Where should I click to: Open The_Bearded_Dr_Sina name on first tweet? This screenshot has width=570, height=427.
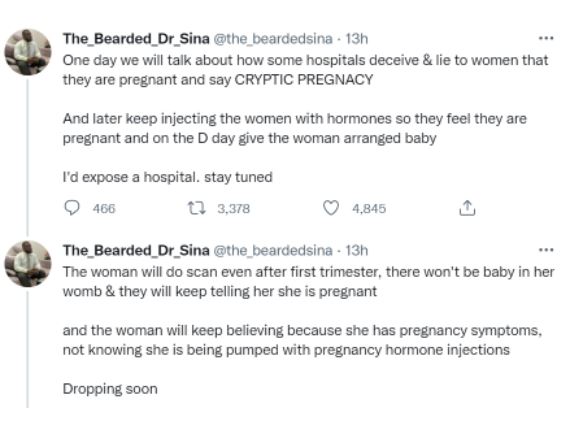tap(136, 39)
